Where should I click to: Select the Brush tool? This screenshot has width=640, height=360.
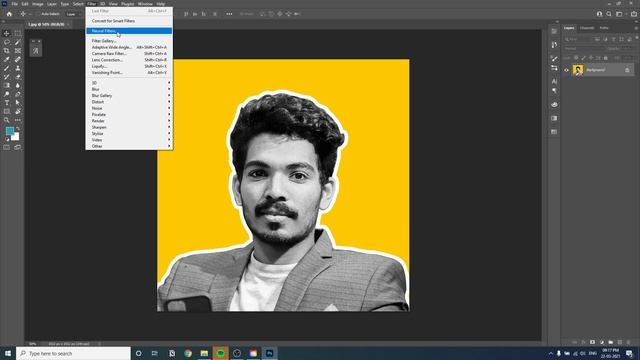click(x=7, y=68)
